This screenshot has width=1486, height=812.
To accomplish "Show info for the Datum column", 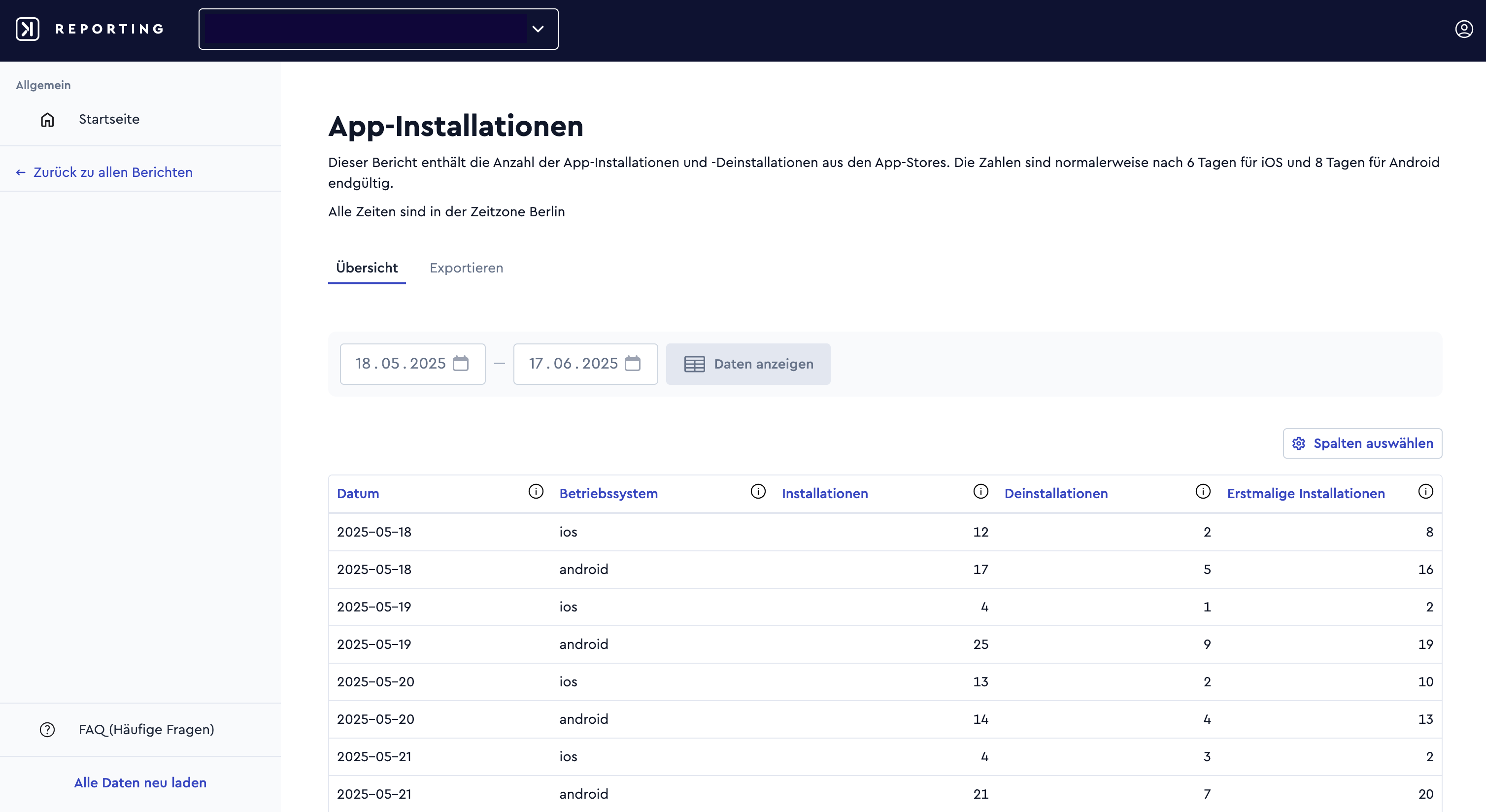I will [536, 491].
